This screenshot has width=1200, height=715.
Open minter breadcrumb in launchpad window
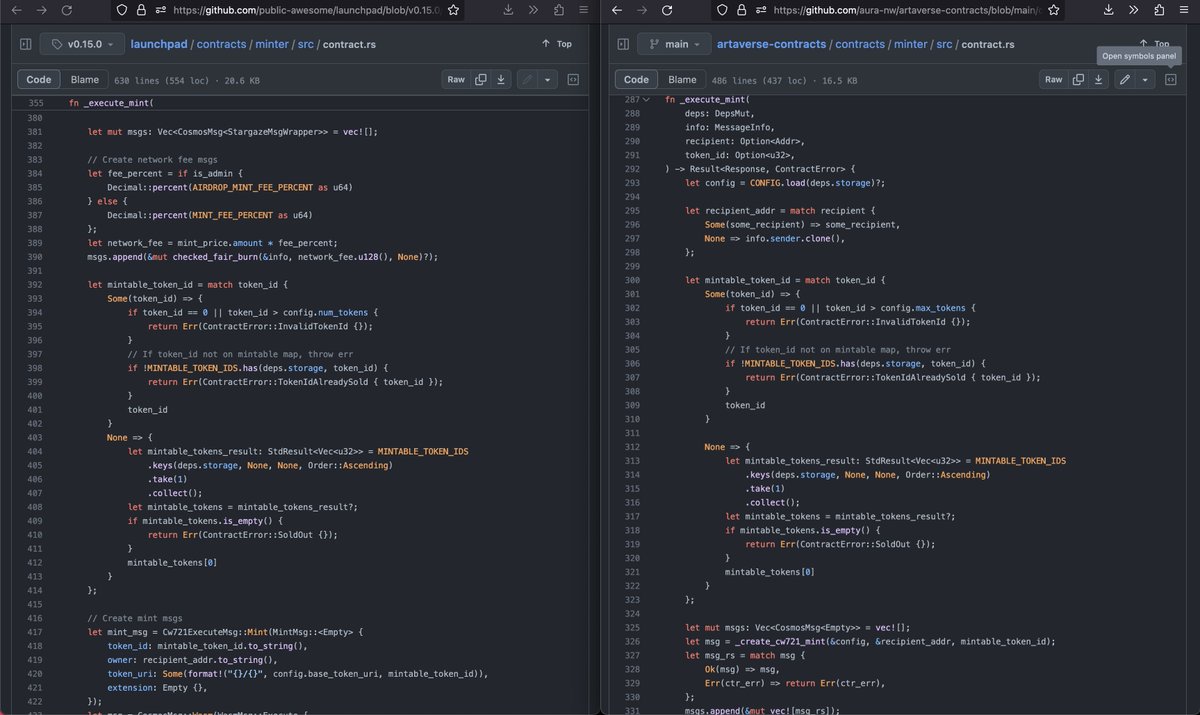tap(273, 44)
